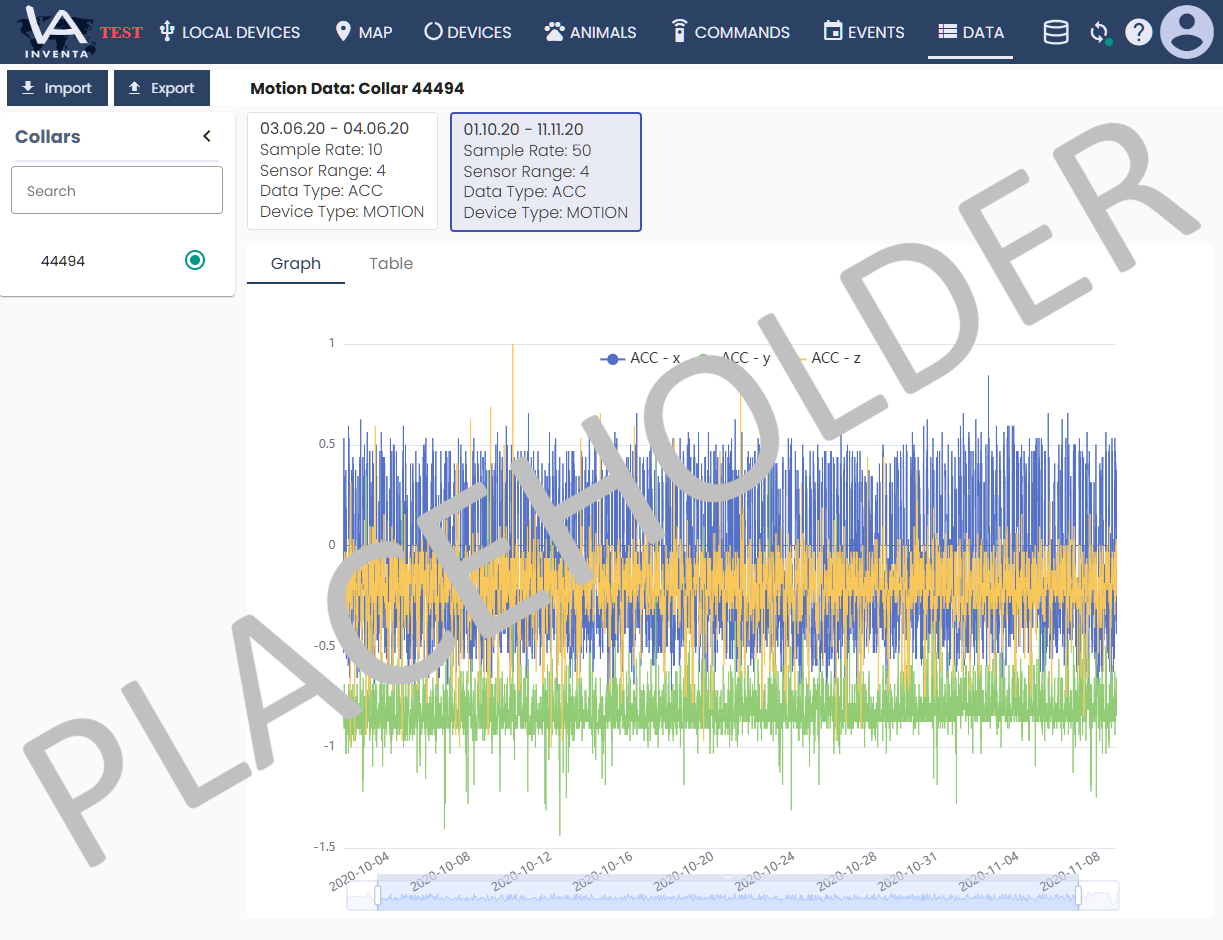Navigate to Commands page

coord(729,32)
